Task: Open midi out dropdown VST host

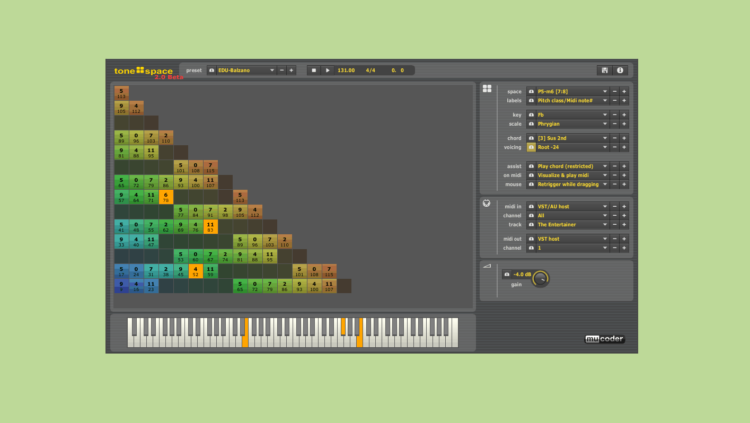Action: coord(572,239)
